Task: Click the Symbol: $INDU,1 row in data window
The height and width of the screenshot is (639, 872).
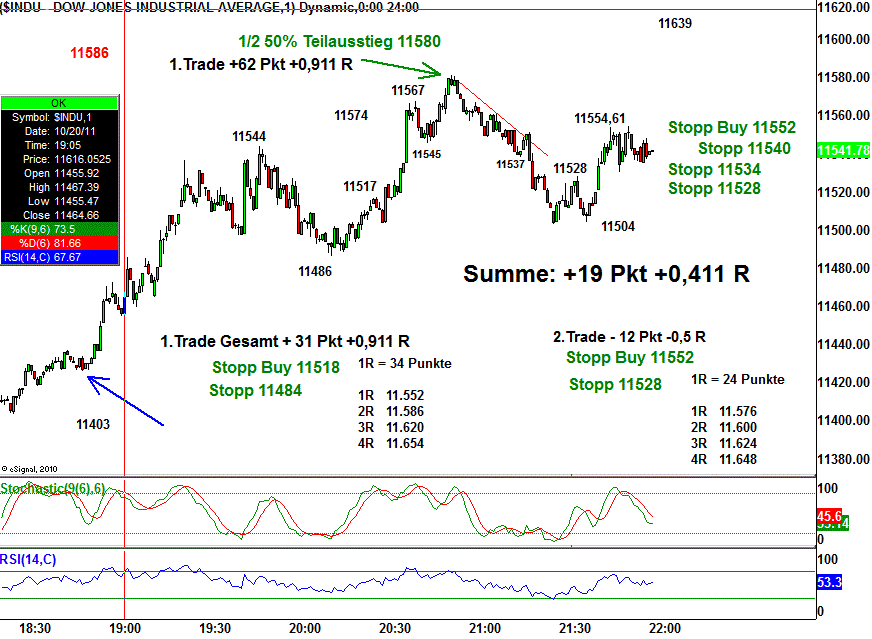Action: click(59, 117)
